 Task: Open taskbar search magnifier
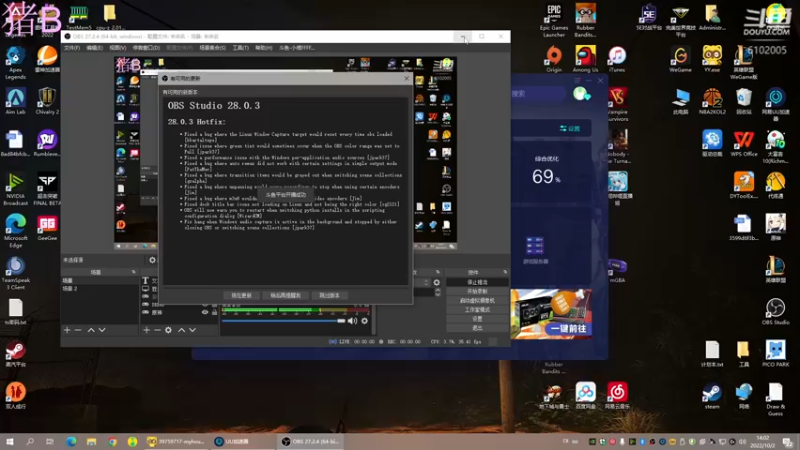pos(30,441)
